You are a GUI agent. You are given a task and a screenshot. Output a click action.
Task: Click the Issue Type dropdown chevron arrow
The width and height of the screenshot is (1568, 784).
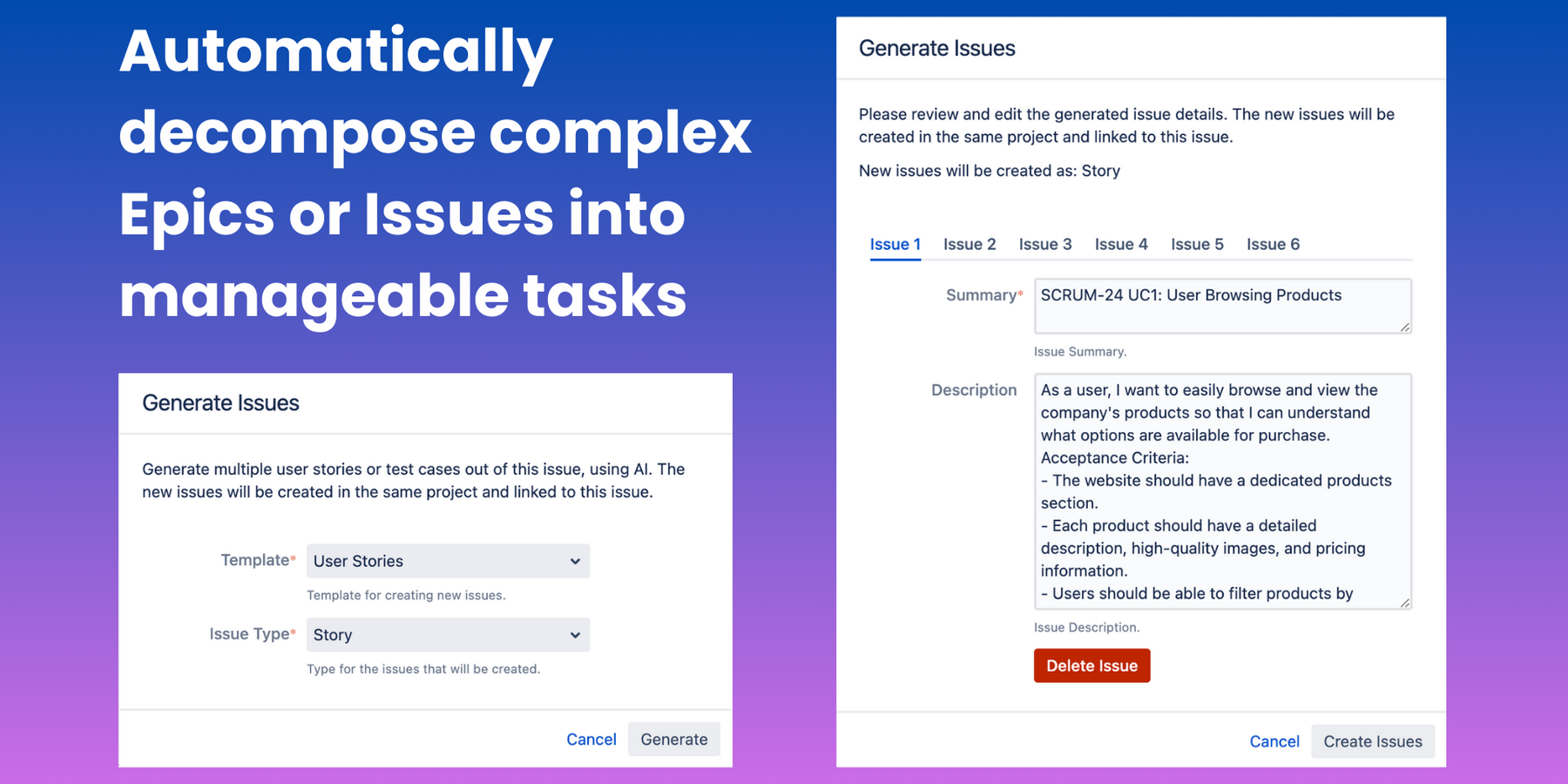click(575, 635)
